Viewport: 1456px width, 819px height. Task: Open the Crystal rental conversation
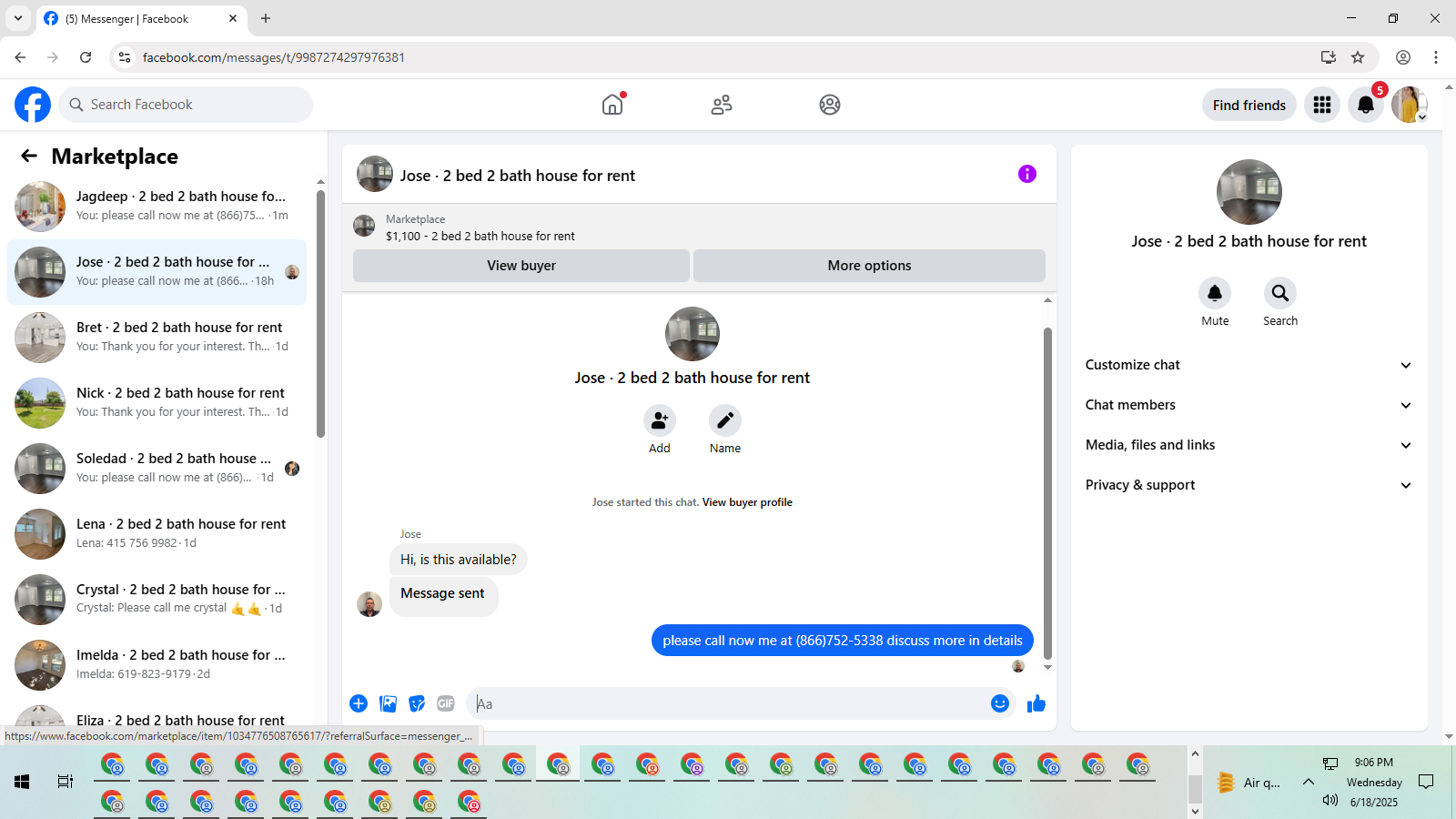tap(157, 600)
